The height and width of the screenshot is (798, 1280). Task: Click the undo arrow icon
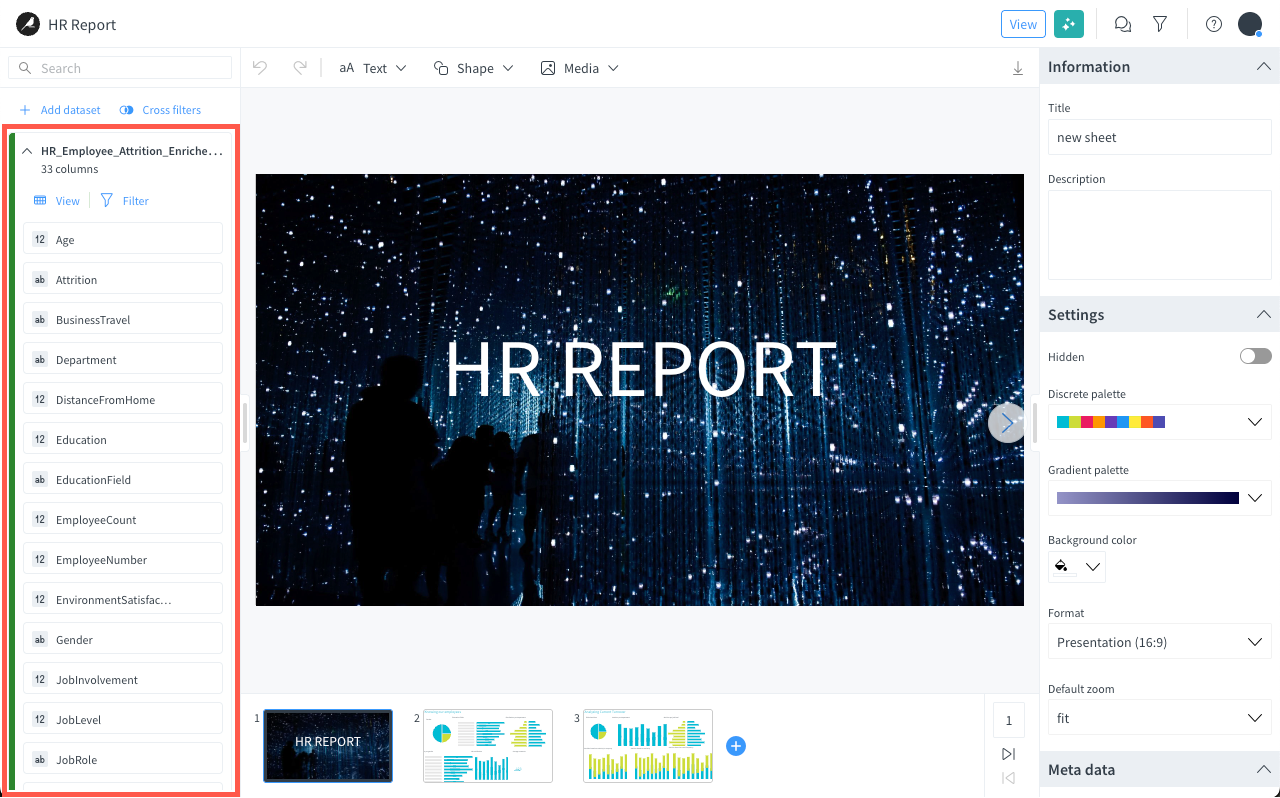pyautogui.click(x=259, y=67)
